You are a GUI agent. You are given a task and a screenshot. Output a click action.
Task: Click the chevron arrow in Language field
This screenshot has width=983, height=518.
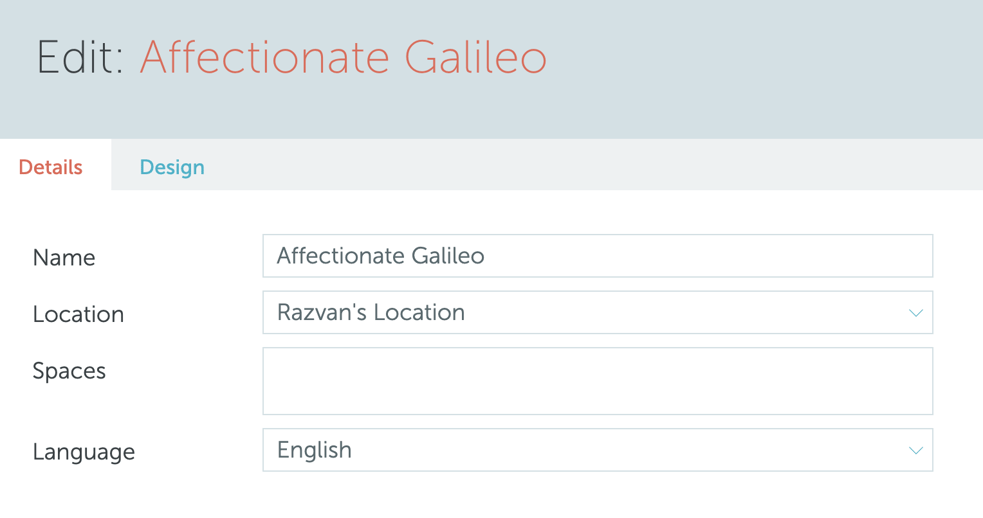[915, 450]
